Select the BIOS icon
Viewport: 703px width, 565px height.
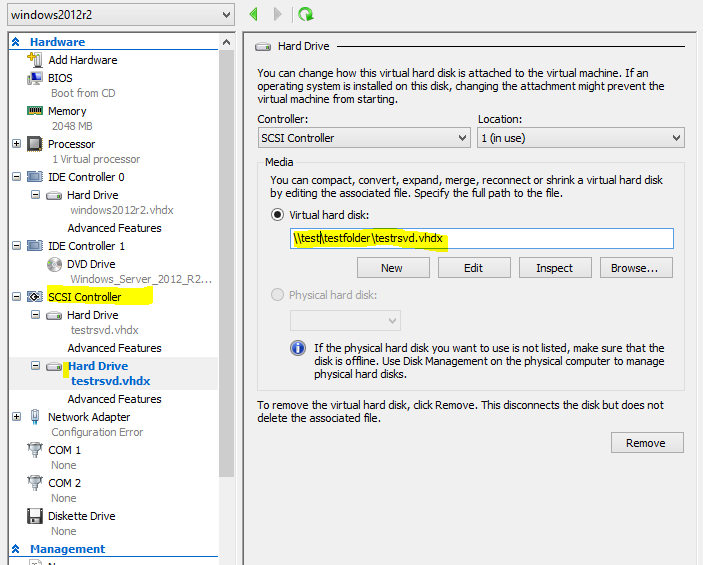[x=35, y=78]
